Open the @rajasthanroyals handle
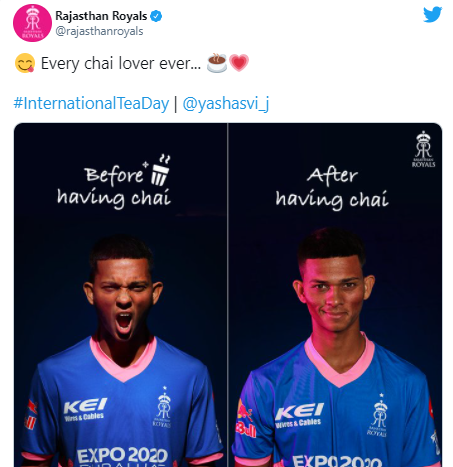The height and width of the screenshot is (467, 453). [x=99, y=31]
